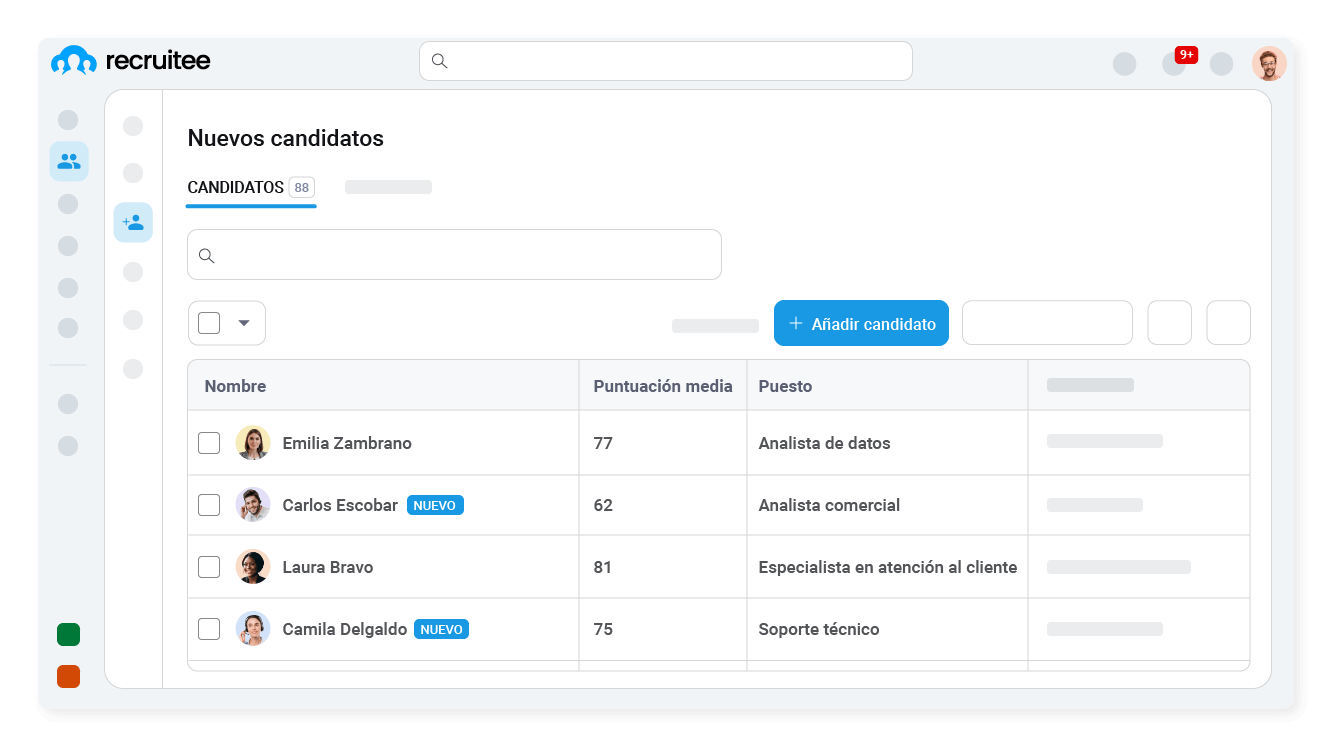
Task: Open the notifications bell with 9+ badge
Action: pos(1174,63)
